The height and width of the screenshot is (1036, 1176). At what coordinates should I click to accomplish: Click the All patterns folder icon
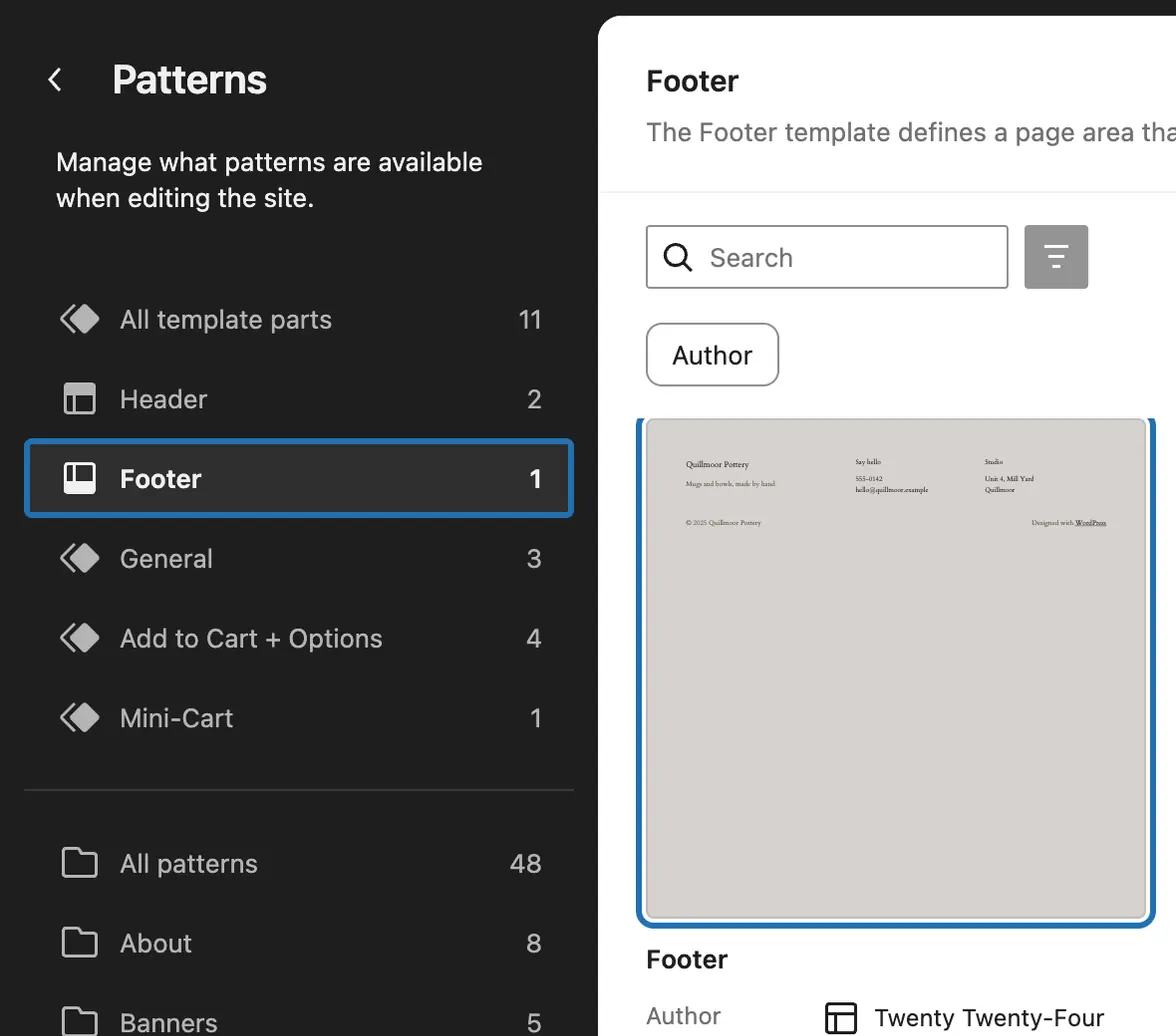pyautogui.click(x=80, y=863)
